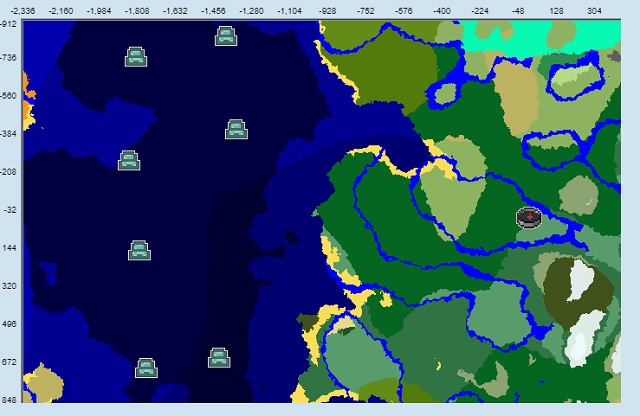Click the -576 horizontal axis label

(x=404, y=11)
